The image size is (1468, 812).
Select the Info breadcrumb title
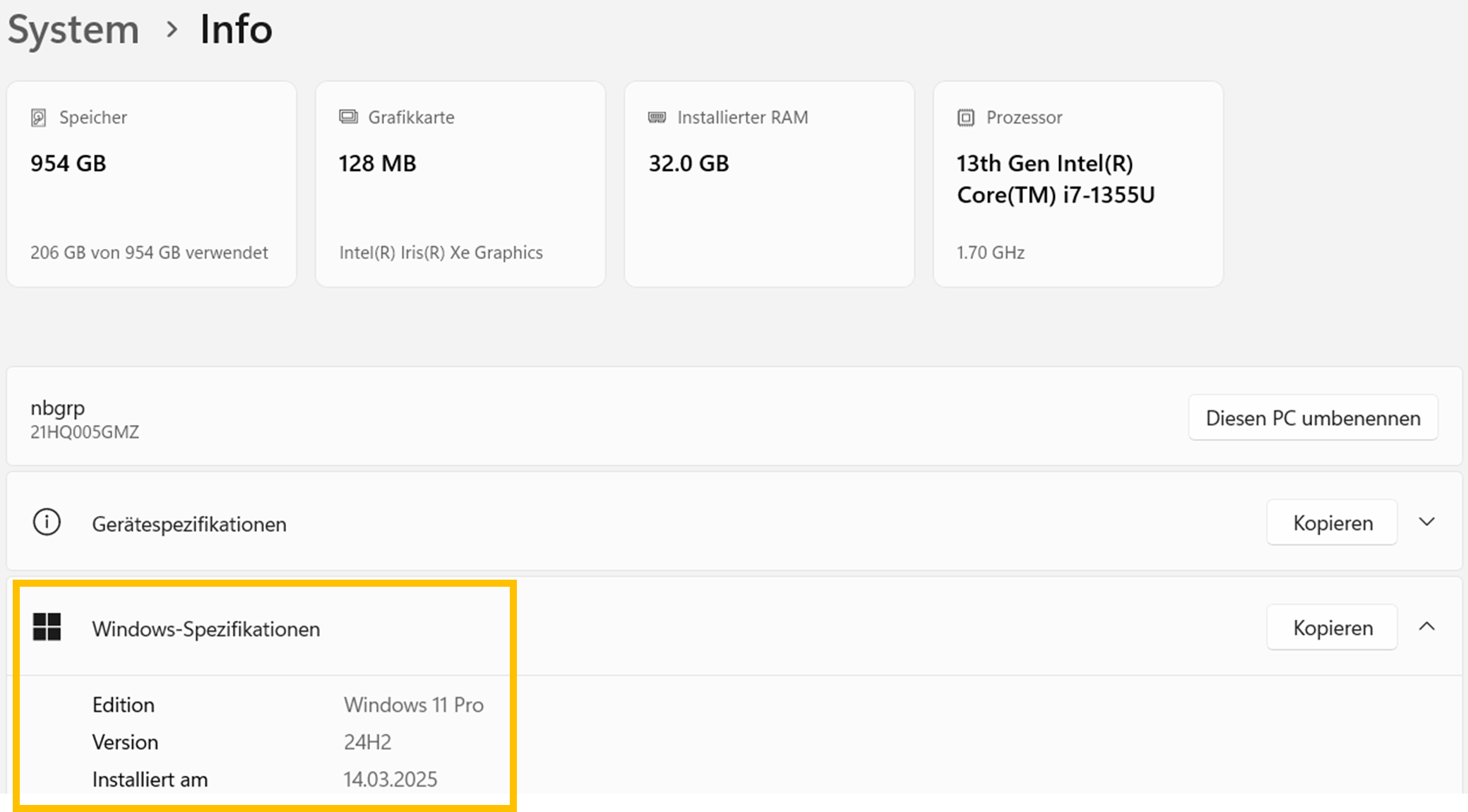pyautogui.click(x=236, y=30)
